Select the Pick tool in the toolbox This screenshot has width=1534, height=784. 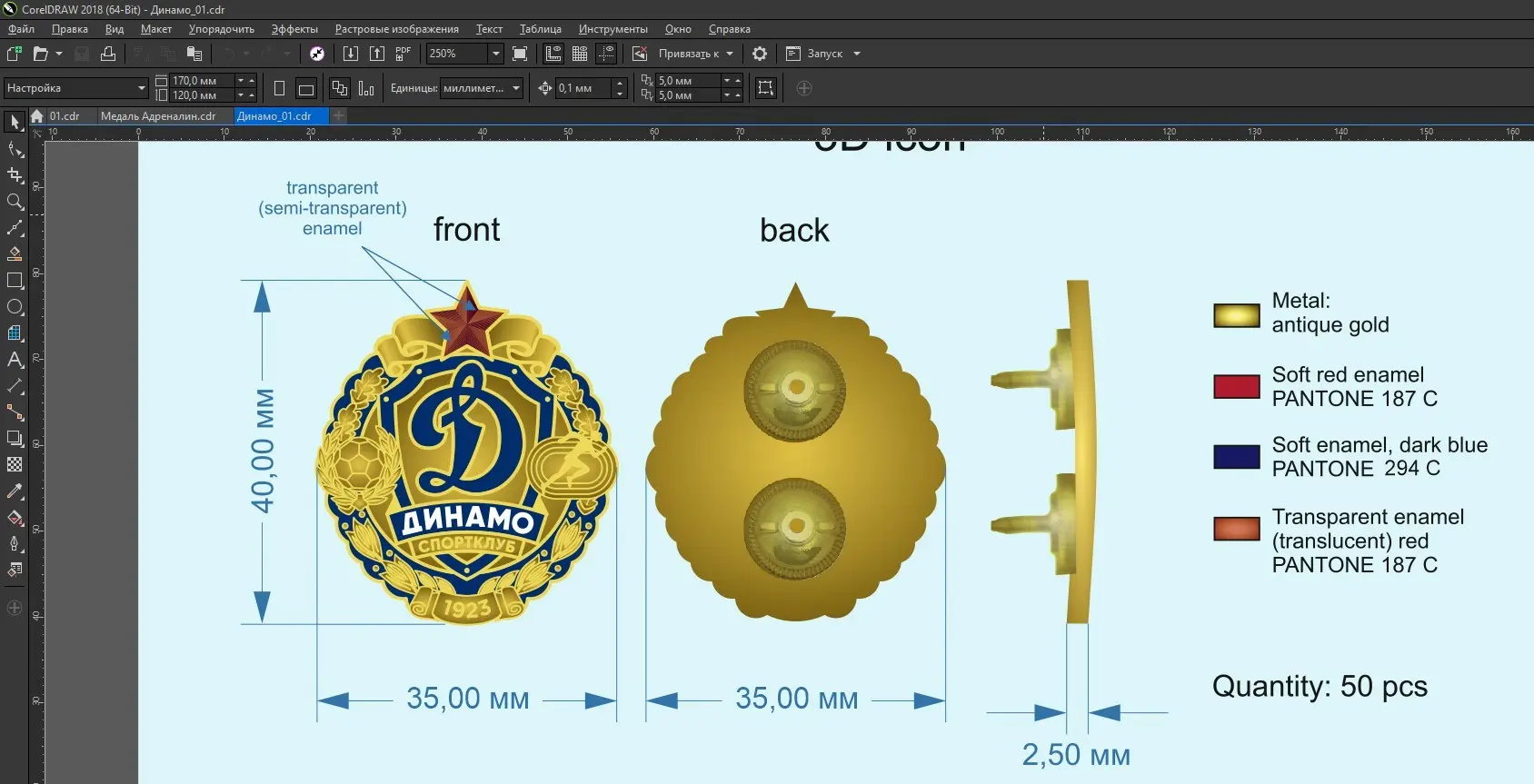pyautogui.click(x=15, y=122)
